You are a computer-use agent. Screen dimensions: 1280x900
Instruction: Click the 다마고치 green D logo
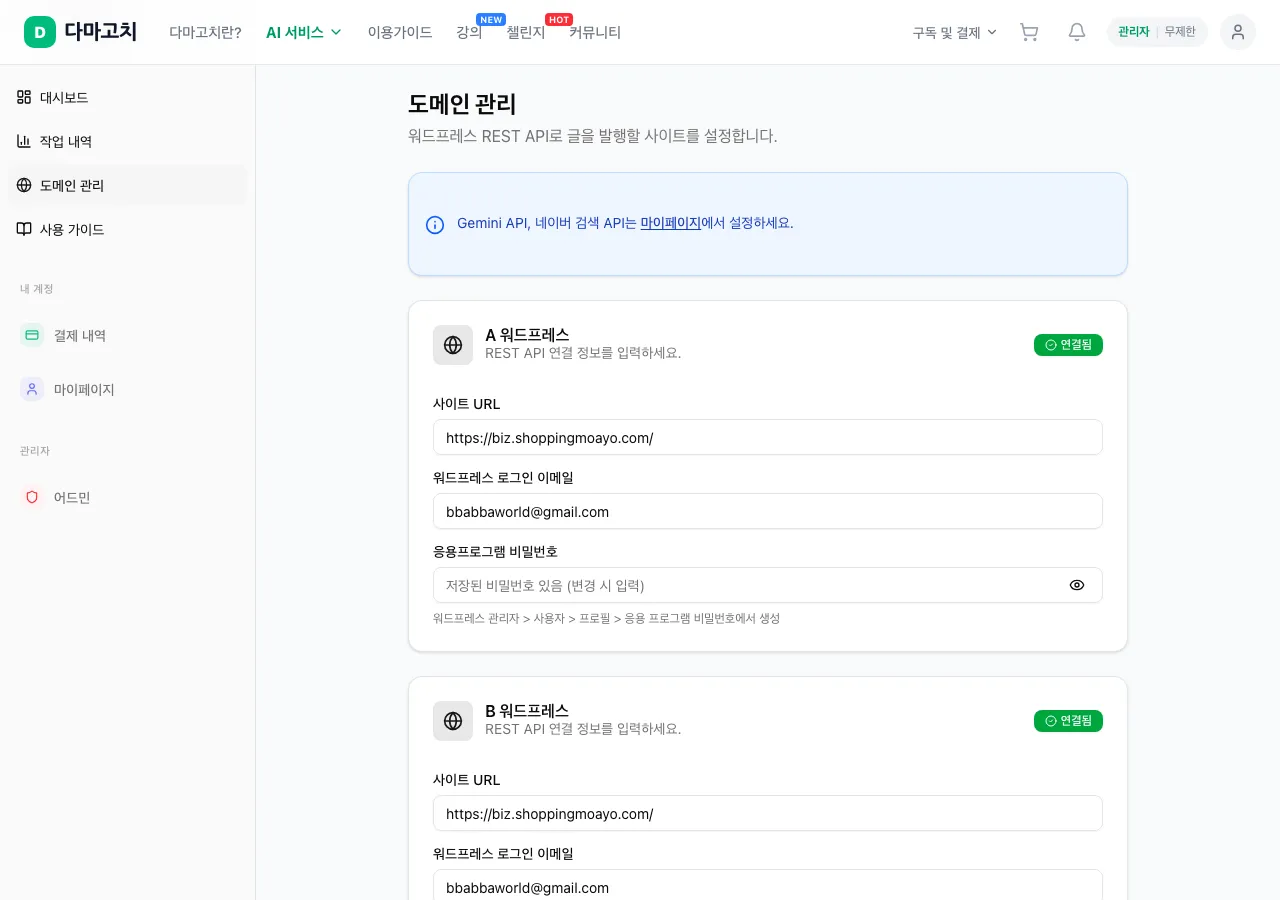point(40,32)
